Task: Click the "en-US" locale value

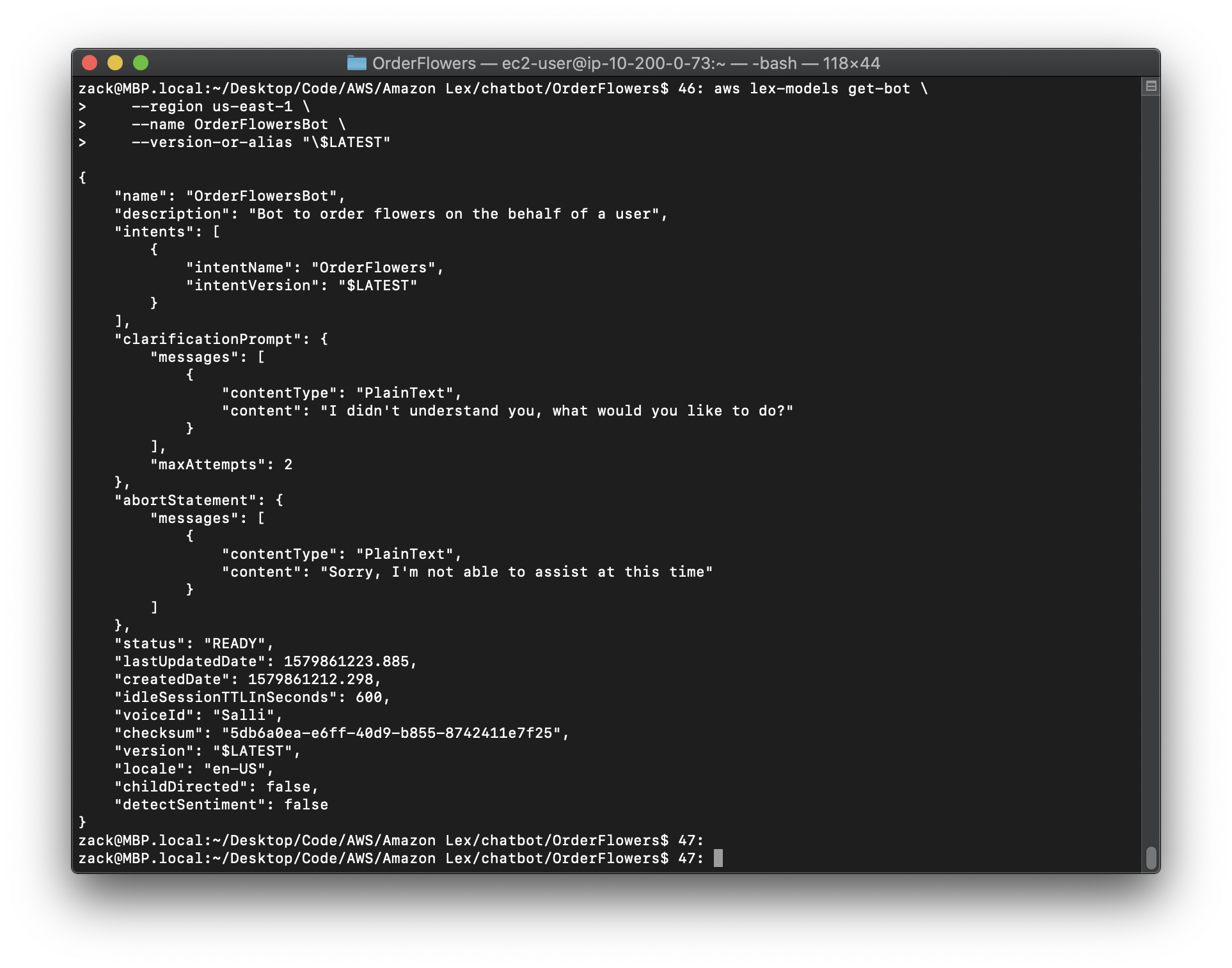Action: tap(234, 769)
